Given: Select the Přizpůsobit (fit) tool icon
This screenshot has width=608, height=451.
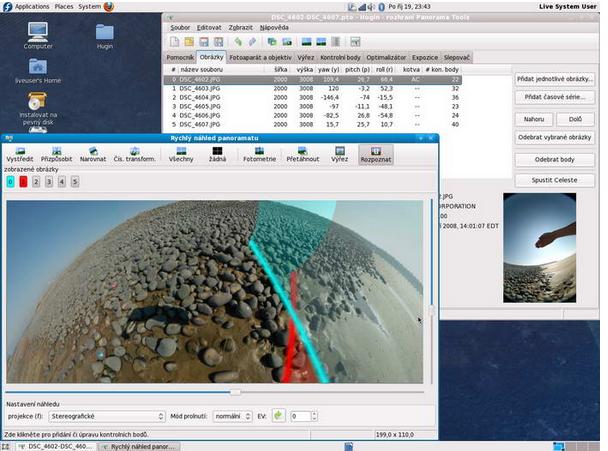Looking at the screenshot, I should pos(57,154).
